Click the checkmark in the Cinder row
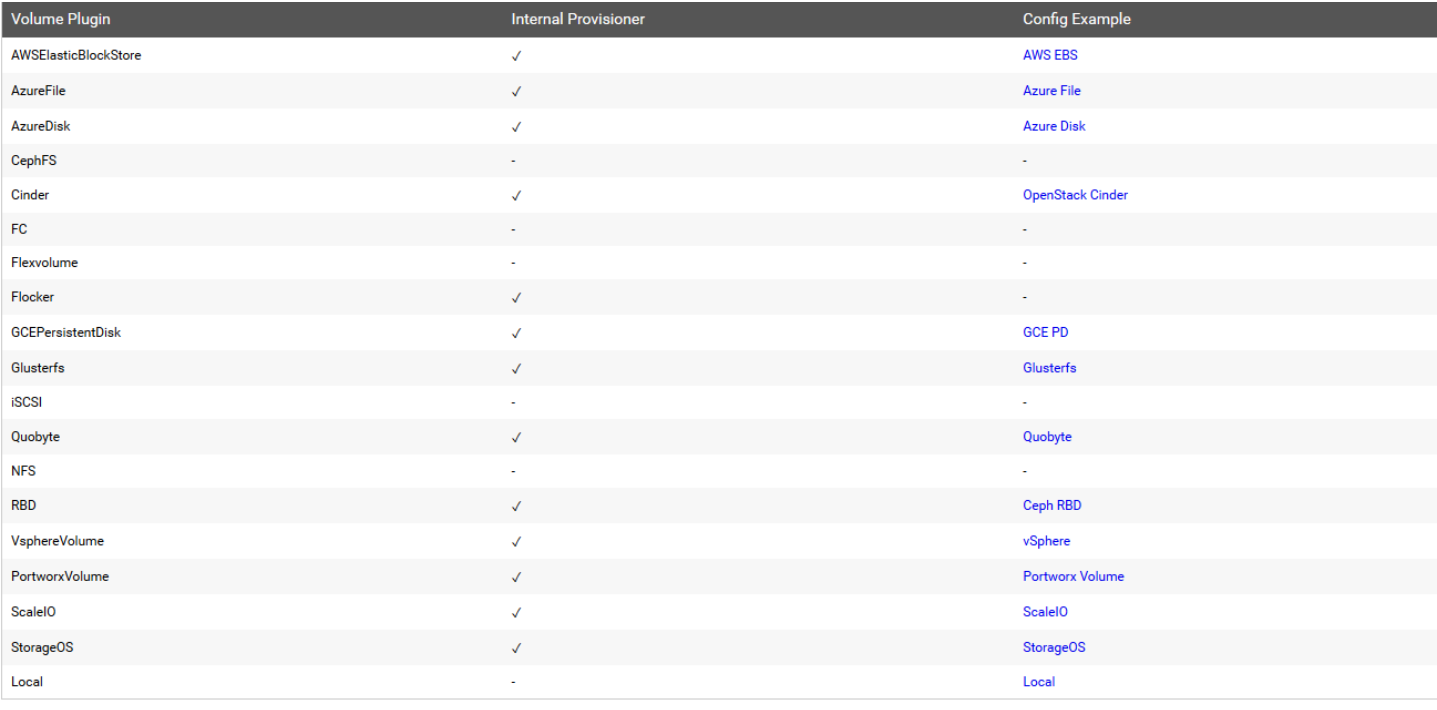Screen dimensions: 1437x710 pos(516,196)
